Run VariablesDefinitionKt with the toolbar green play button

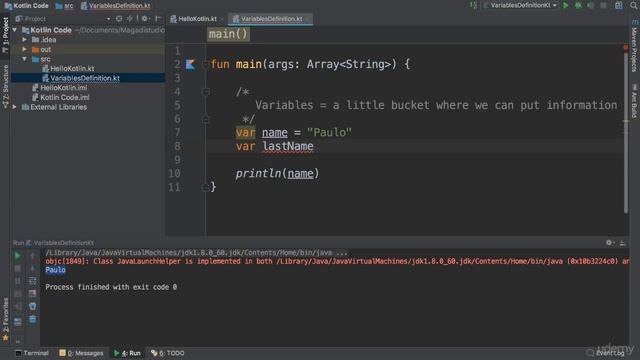(566, 6)
